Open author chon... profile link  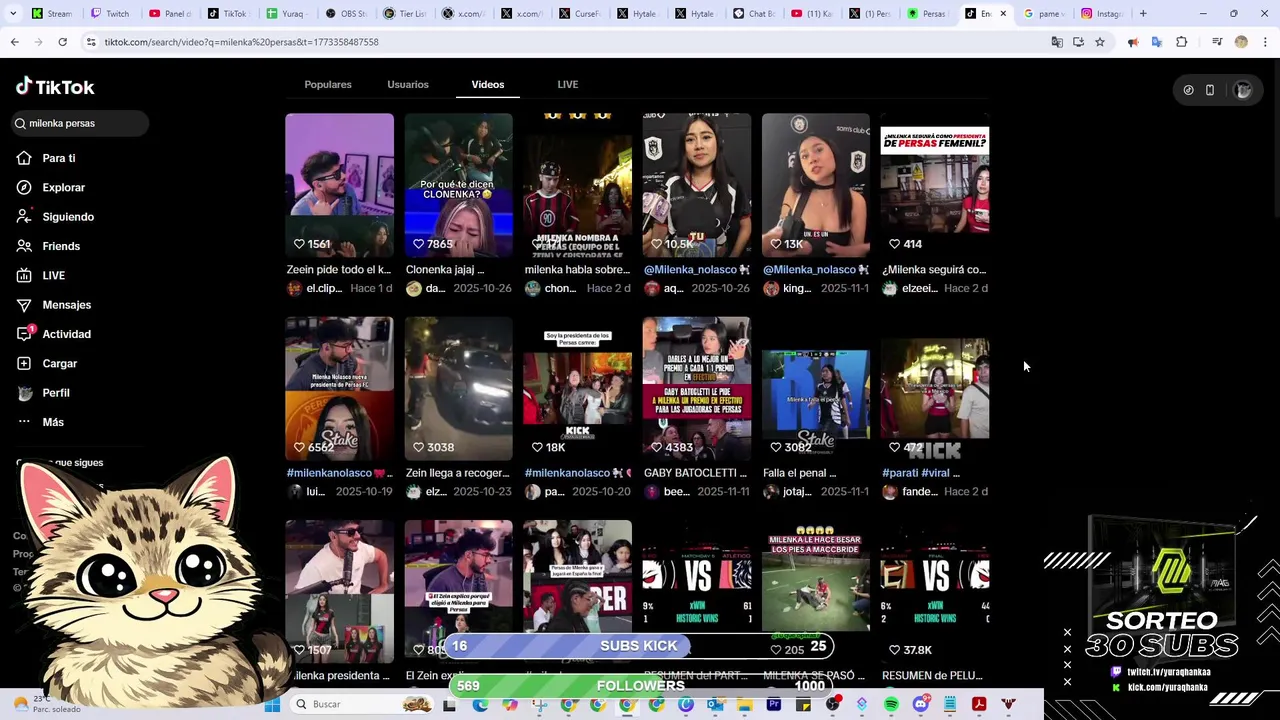(x=551, y=288)
